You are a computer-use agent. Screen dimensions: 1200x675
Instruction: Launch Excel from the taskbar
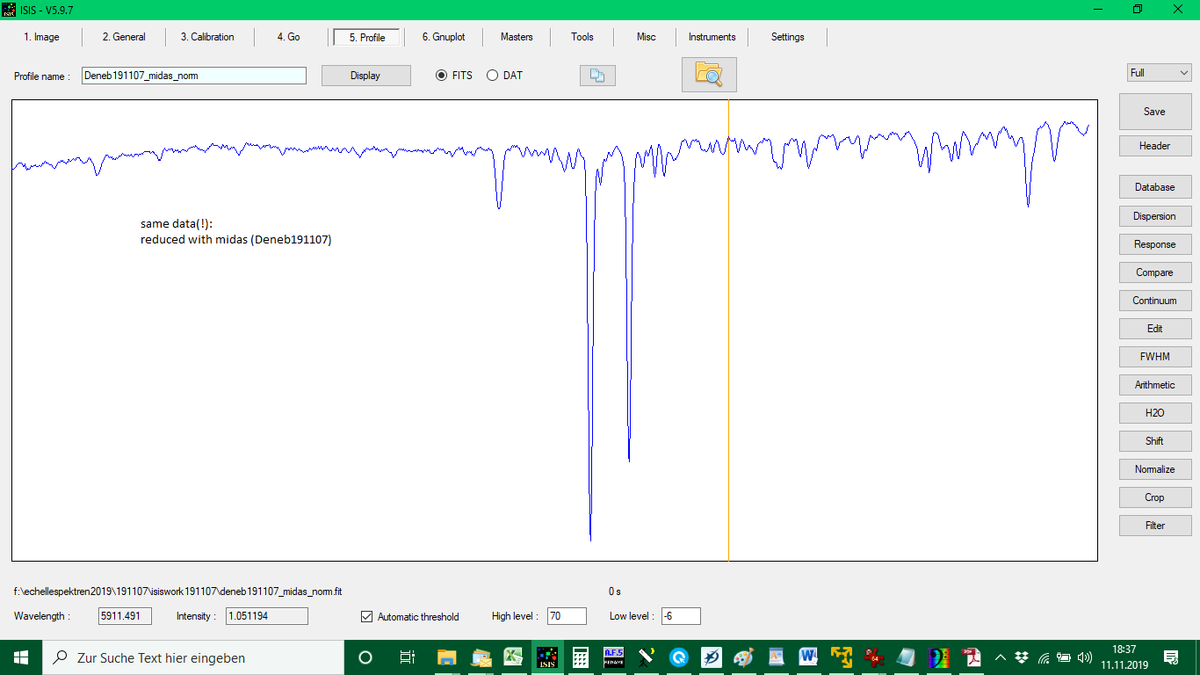point(513,658)
